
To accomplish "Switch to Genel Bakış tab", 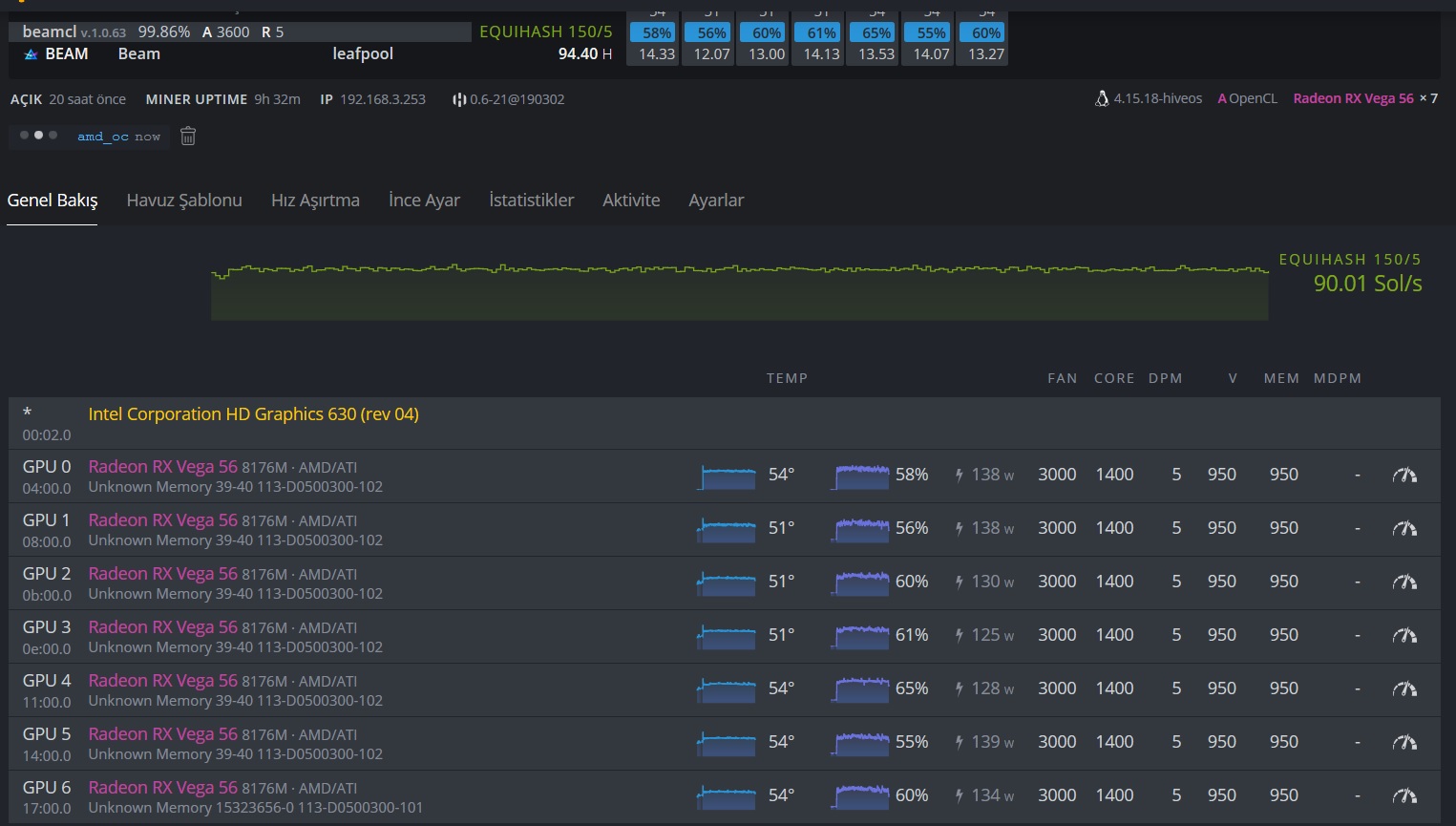I will pos(53,201).
